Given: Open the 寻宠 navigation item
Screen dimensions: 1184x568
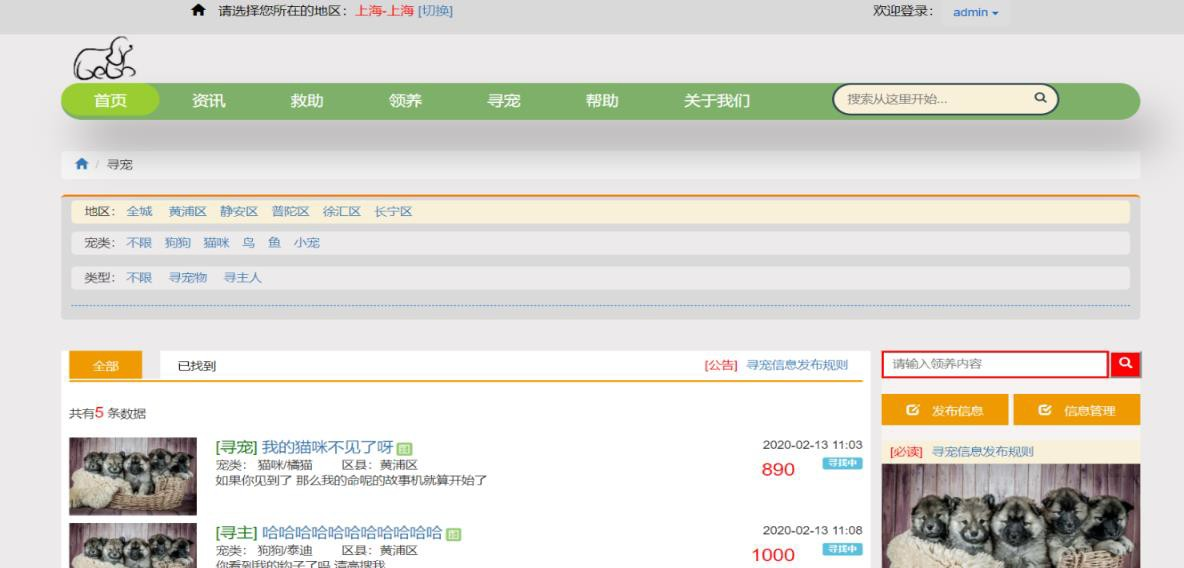Looking at the screenshot, I should [504, 100].
